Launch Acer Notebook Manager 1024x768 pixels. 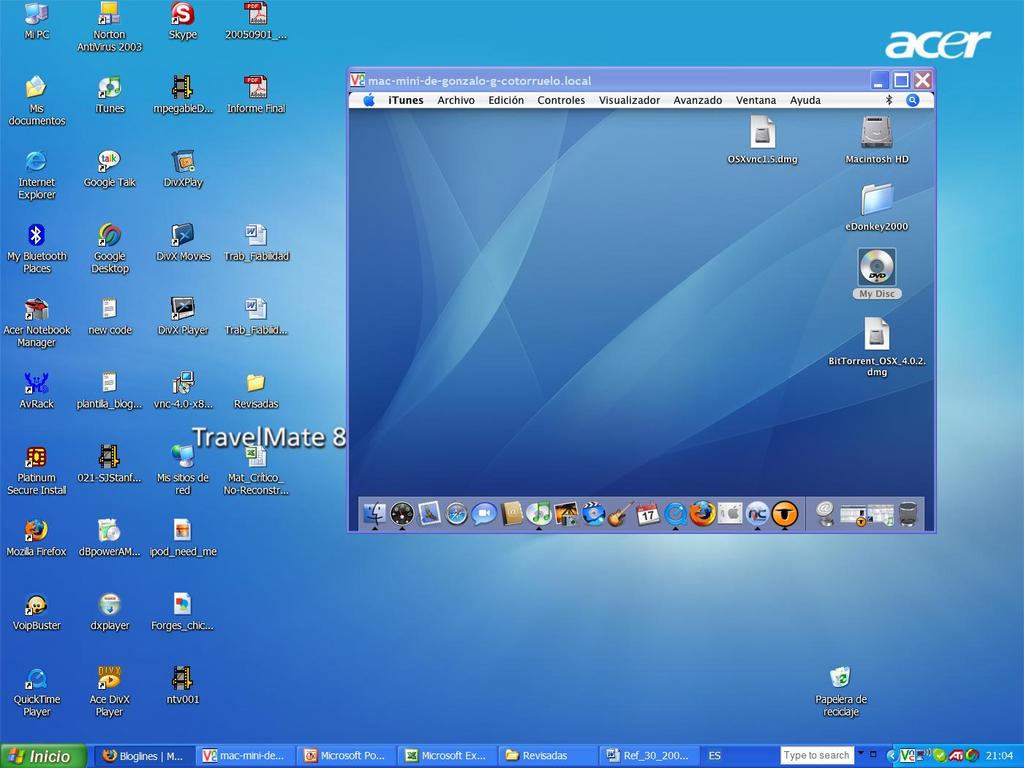tap(37, 323)
